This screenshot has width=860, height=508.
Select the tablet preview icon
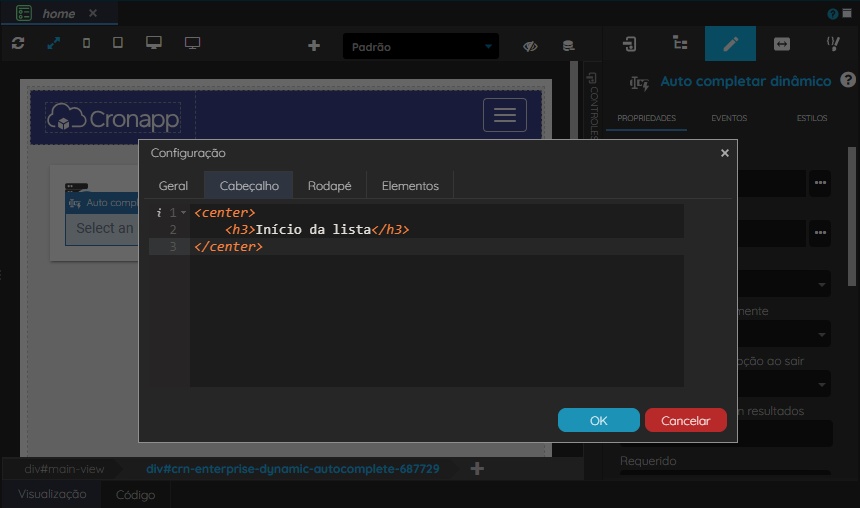tap(118, 43)
